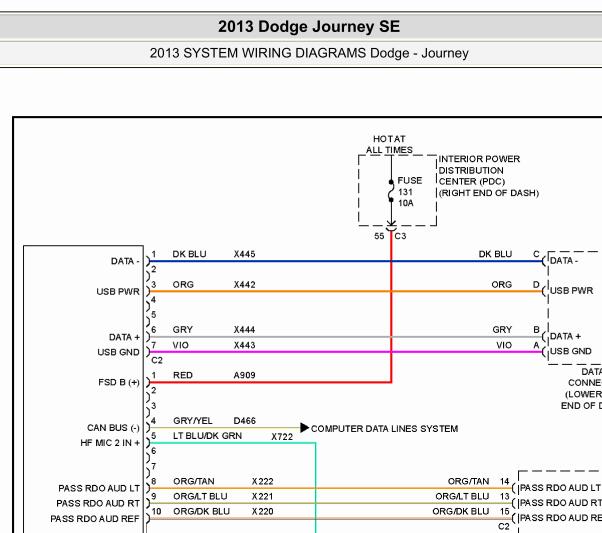602x533 pixels.
Task: Click the 'X442' circuit code
Action: click(245, 285)
